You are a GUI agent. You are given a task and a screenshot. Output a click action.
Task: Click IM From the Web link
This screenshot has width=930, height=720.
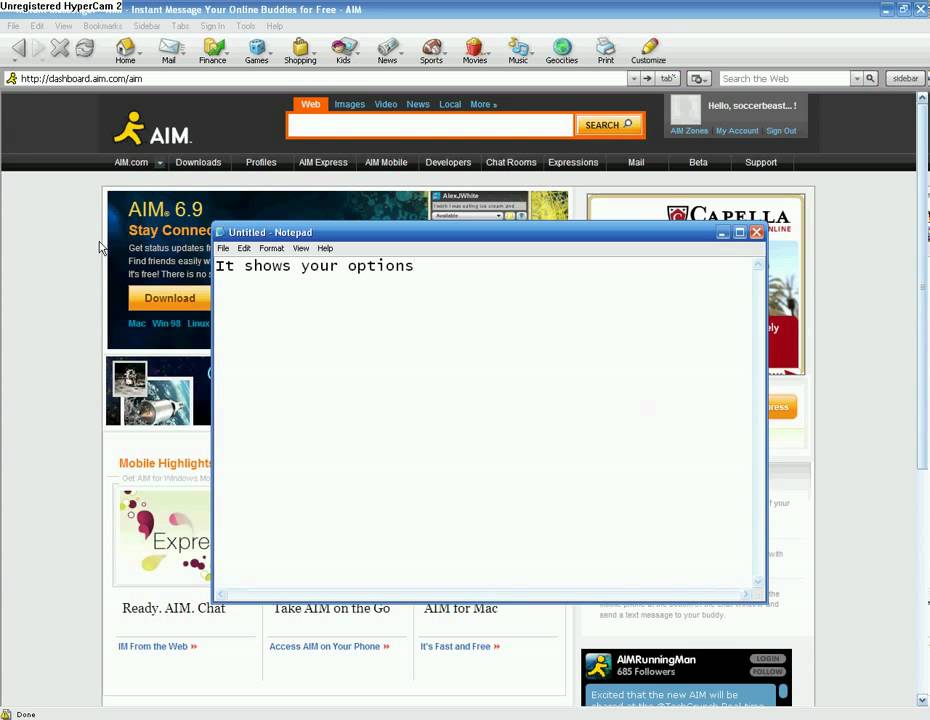(158, 646)
